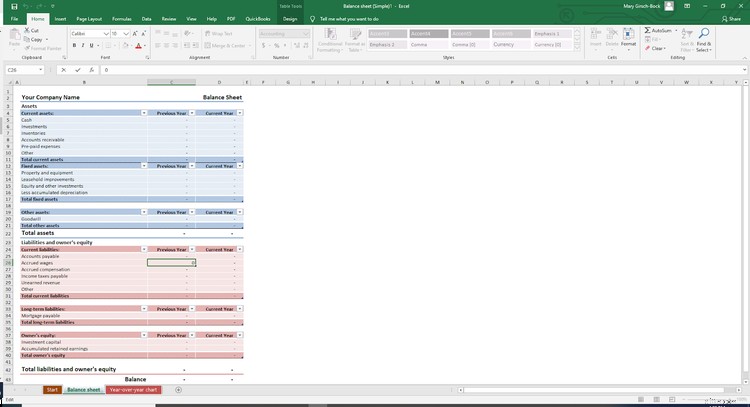Add a new sheet with plus icon
This screenshot has width=750, height=407.
178,390
